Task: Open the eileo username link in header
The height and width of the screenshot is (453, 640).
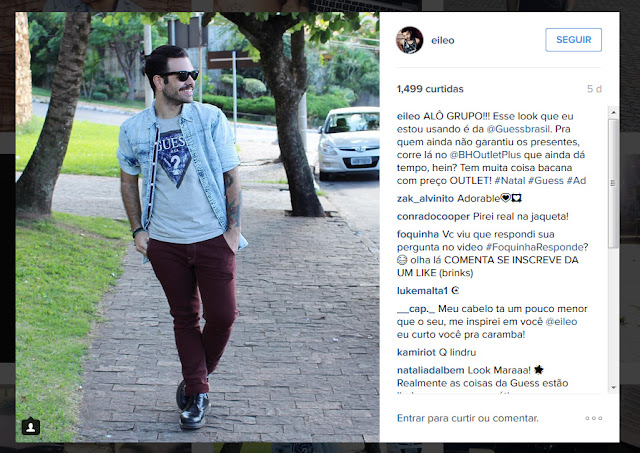Action: click(x=443, y=40)
